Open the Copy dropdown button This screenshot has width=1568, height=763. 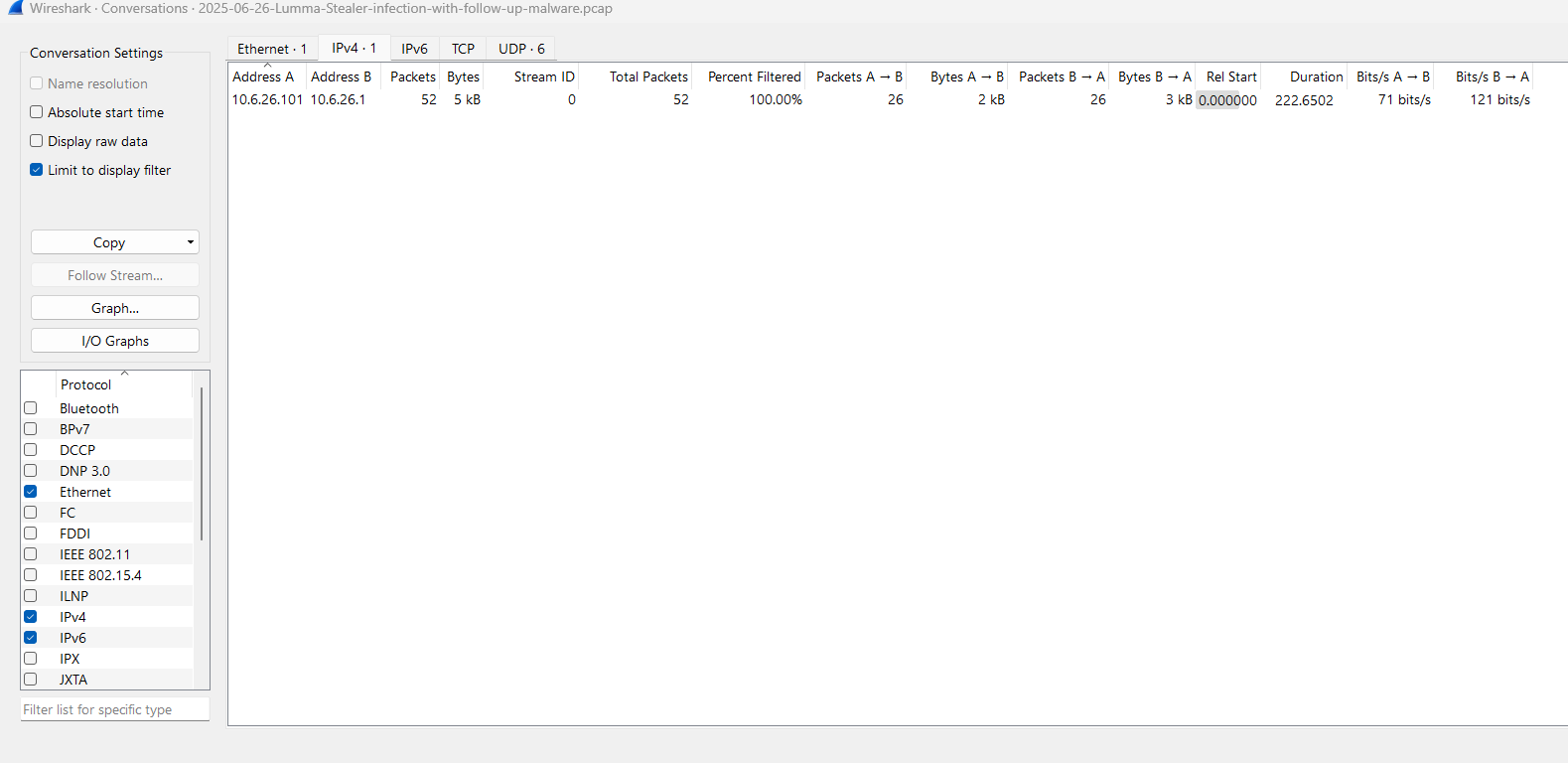pyautogui.click(x=115, y=242)
